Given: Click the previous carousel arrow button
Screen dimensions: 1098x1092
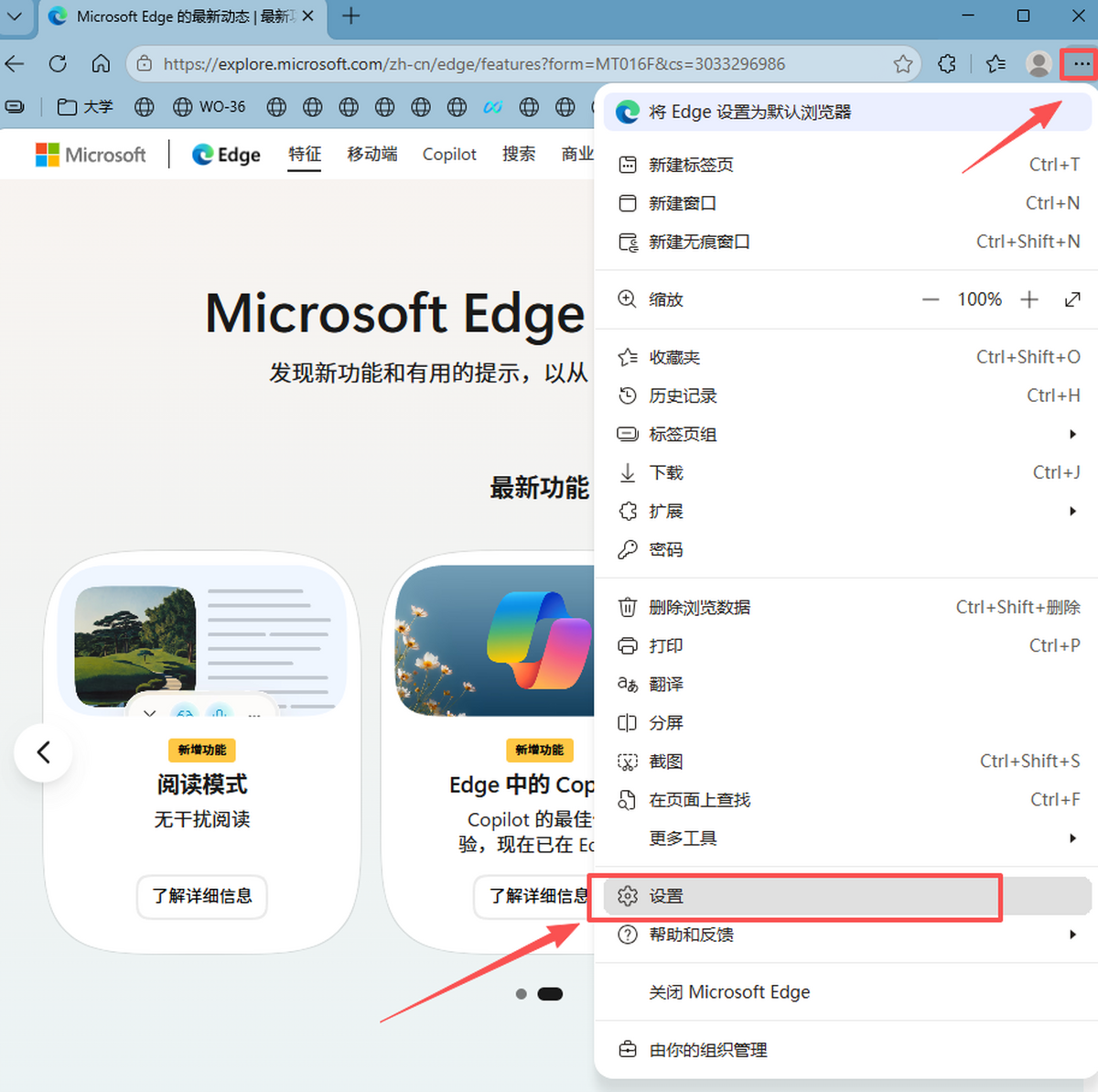Looking at the screenshot, I should point(43,752).
